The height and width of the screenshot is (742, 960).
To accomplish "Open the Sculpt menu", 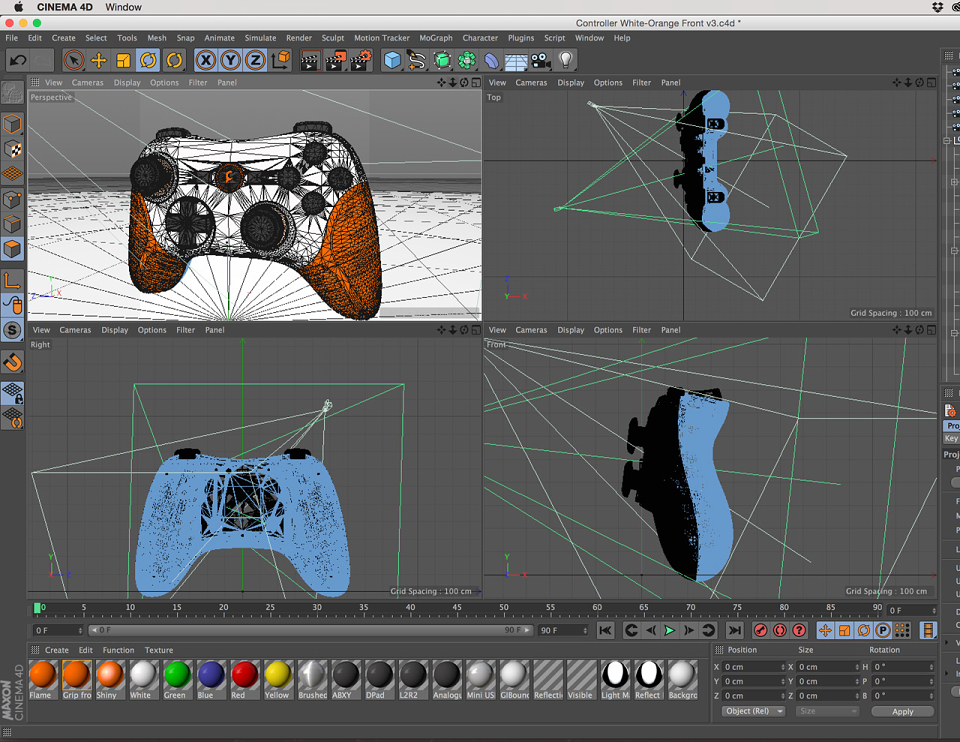I will [333, 38].
